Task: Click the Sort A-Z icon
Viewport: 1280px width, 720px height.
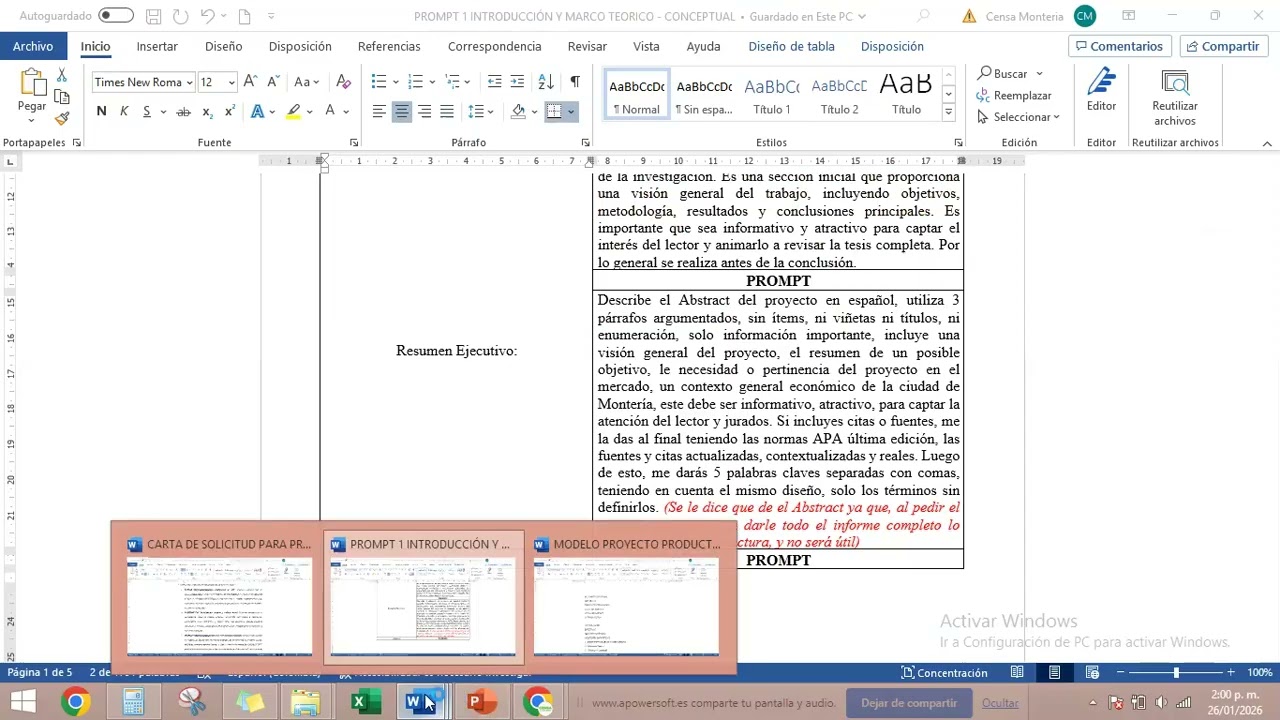Action: [x=546, y=82]
